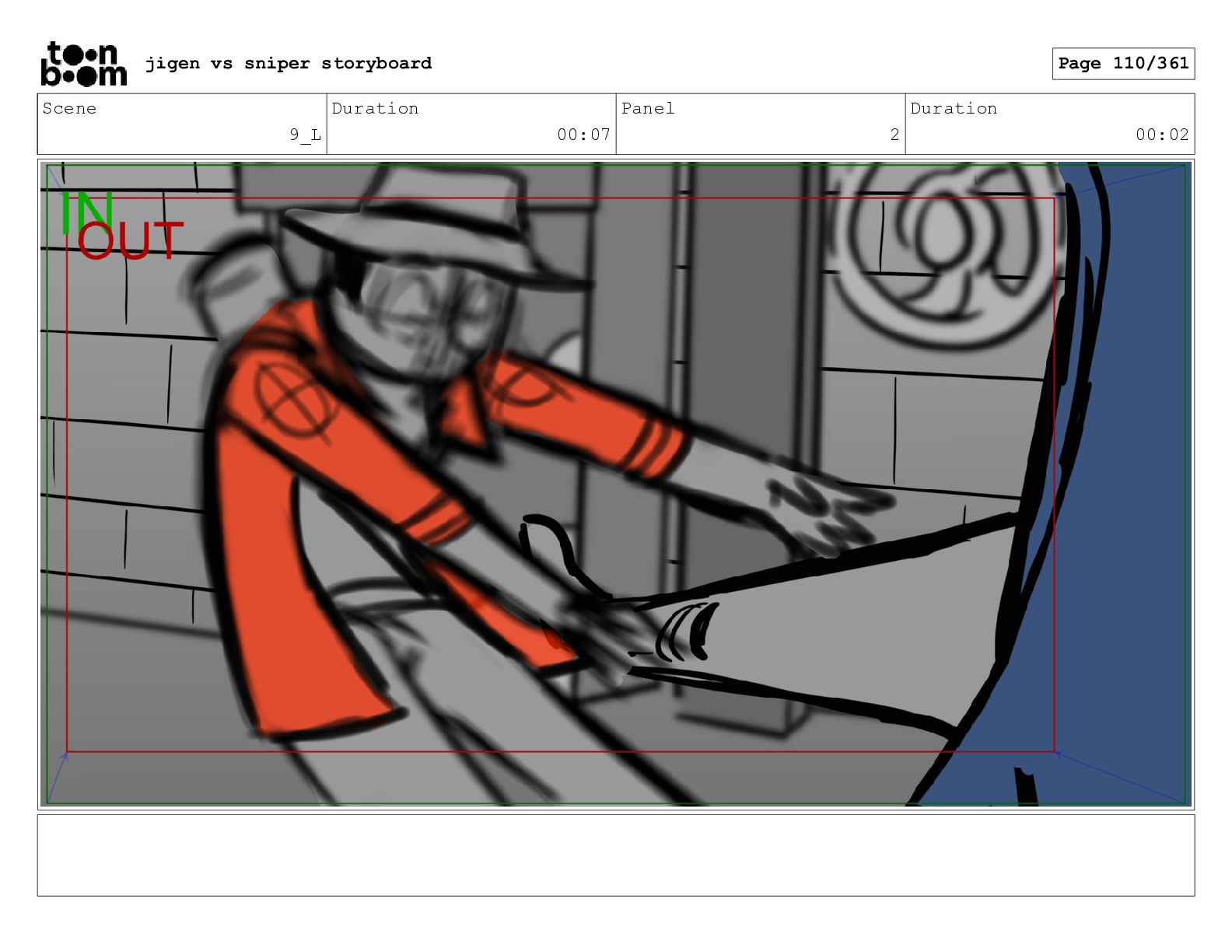Viewport: 1232px width, 952px height.
Task: Select the panel number '2'
Action: point(895,135)
